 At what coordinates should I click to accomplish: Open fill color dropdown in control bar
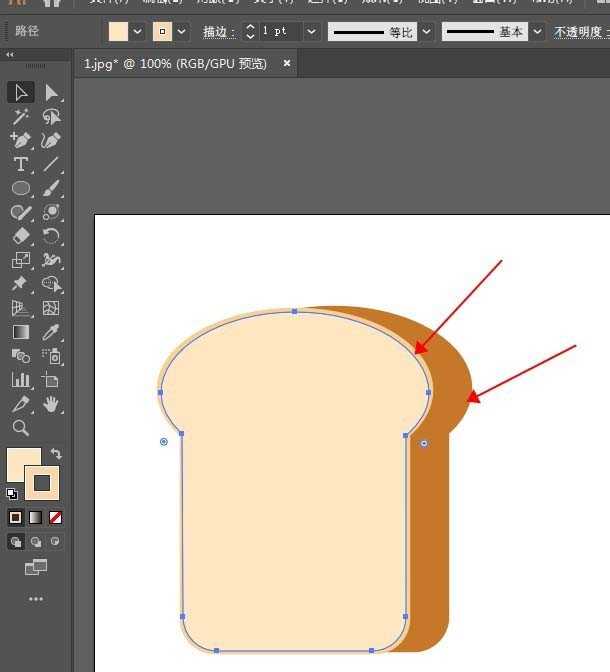tap(138, 31)
